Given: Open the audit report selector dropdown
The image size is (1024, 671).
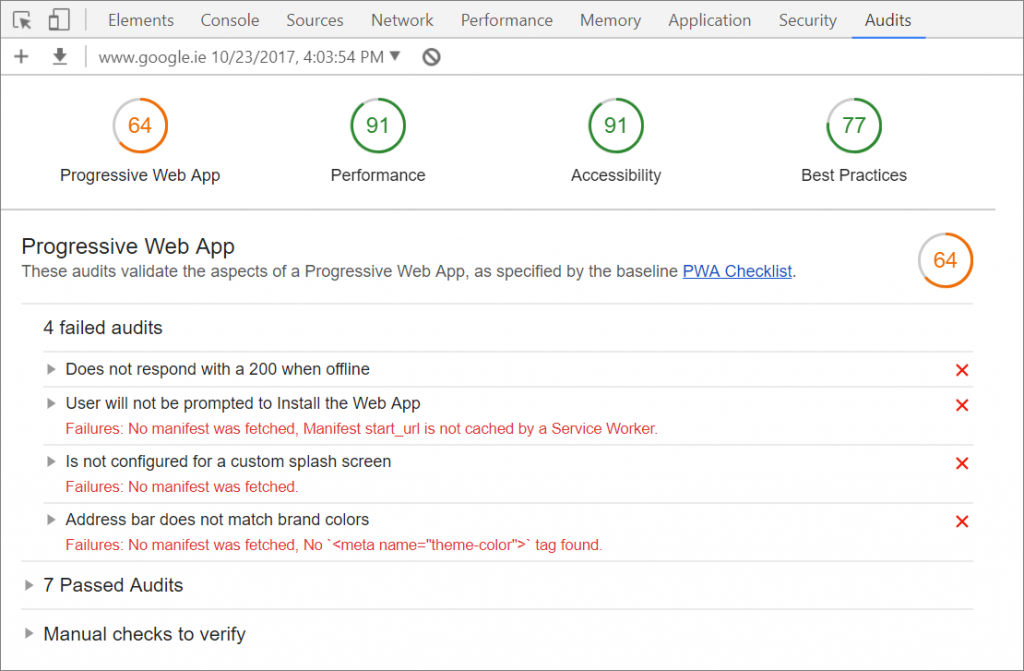Looking at the screenshot, I should click(x=249, y=57).
